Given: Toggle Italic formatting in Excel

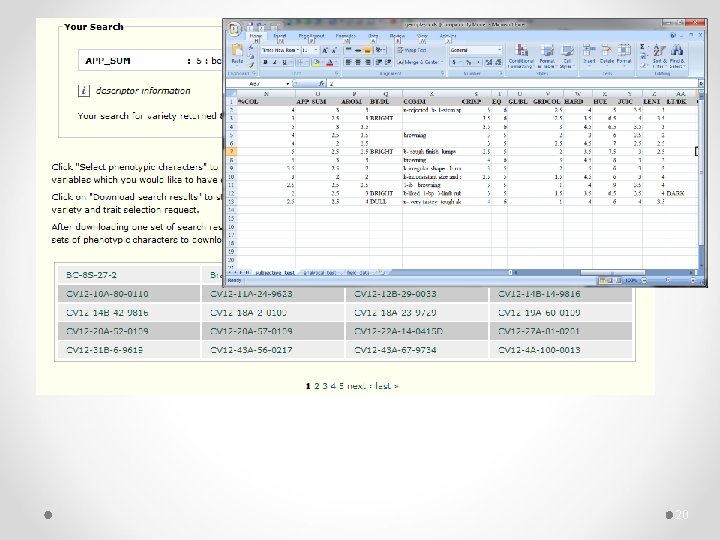Looking at the screenshot, I should coord(275,62).
